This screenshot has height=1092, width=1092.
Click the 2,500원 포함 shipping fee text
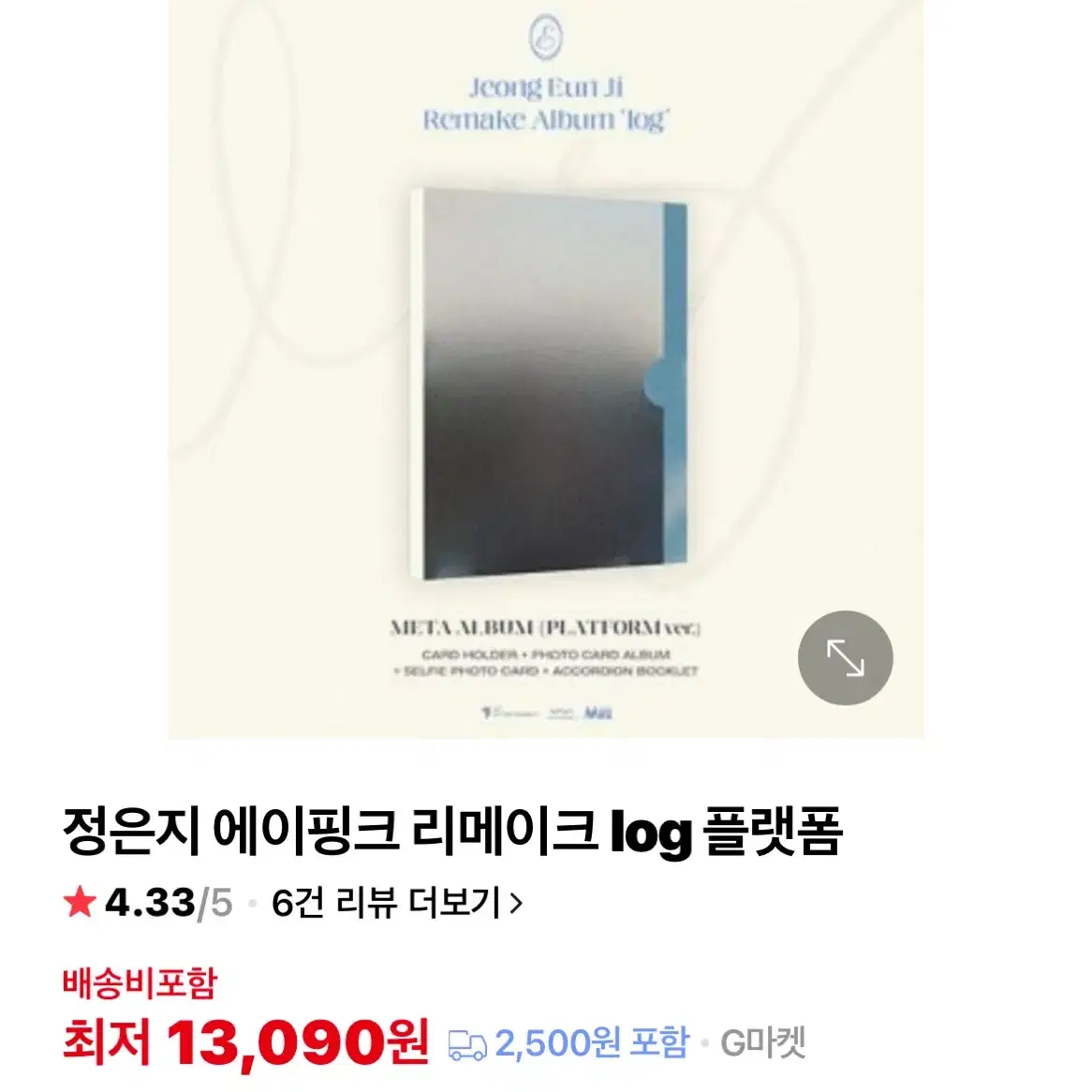pos(591,1042)
